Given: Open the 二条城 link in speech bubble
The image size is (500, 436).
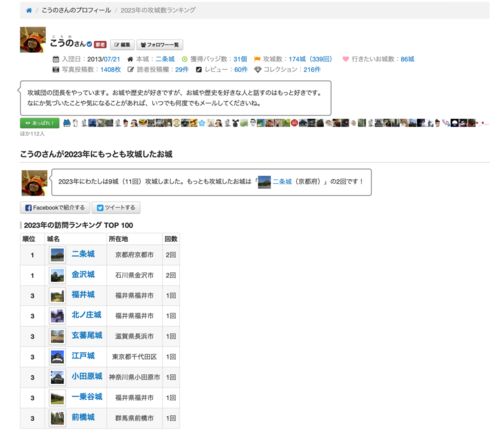Looking at the screenshot, I should click(x=282, y=181).
